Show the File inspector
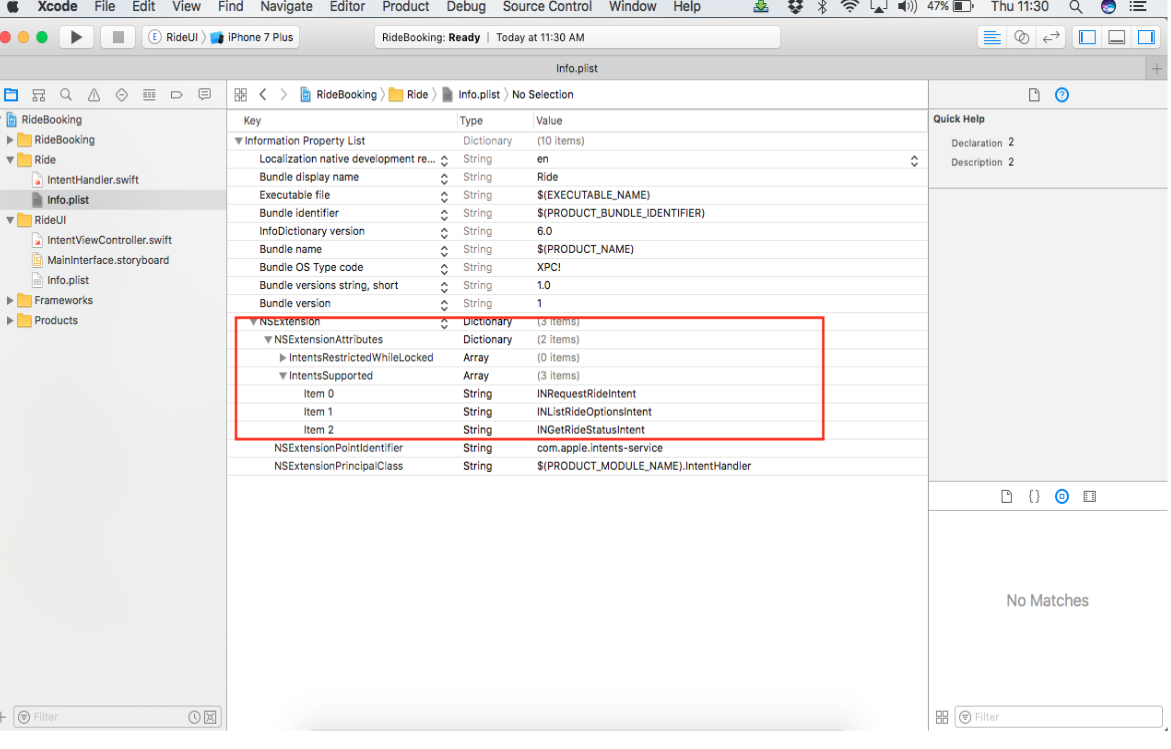The height and width of the screenshot is (749, 1171). pyautogui.click(x=1034, y=95)
